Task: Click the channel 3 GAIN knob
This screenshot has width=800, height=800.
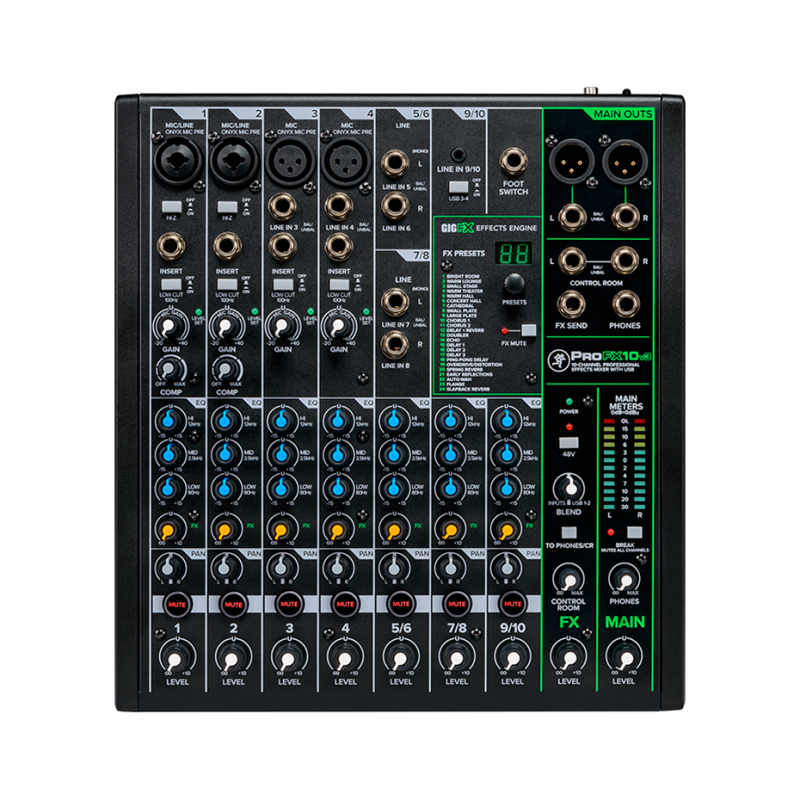Action: pyautogui.click(x=283, y=326)
